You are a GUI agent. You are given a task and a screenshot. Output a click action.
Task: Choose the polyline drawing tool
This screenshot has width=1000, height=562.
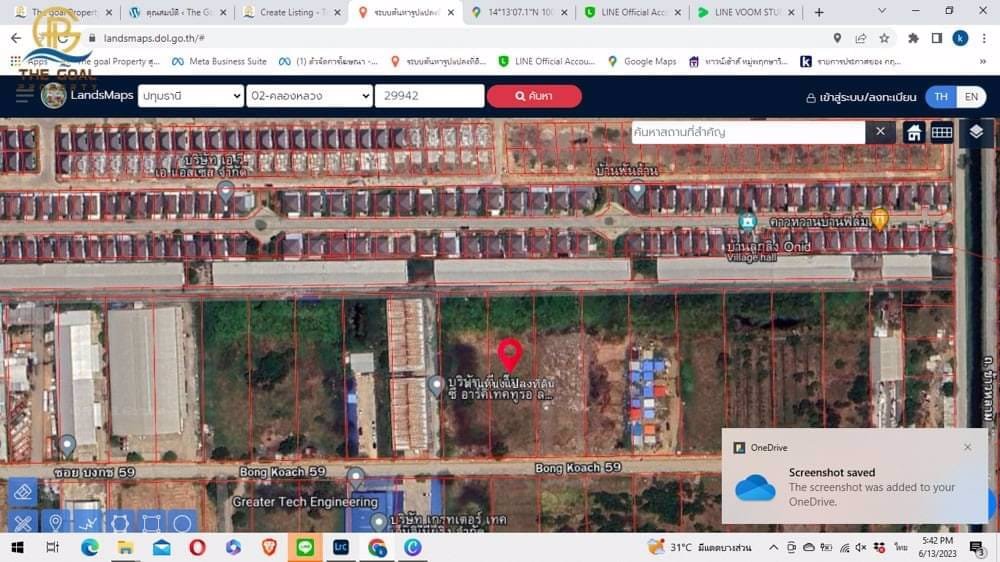pos(87,523)
